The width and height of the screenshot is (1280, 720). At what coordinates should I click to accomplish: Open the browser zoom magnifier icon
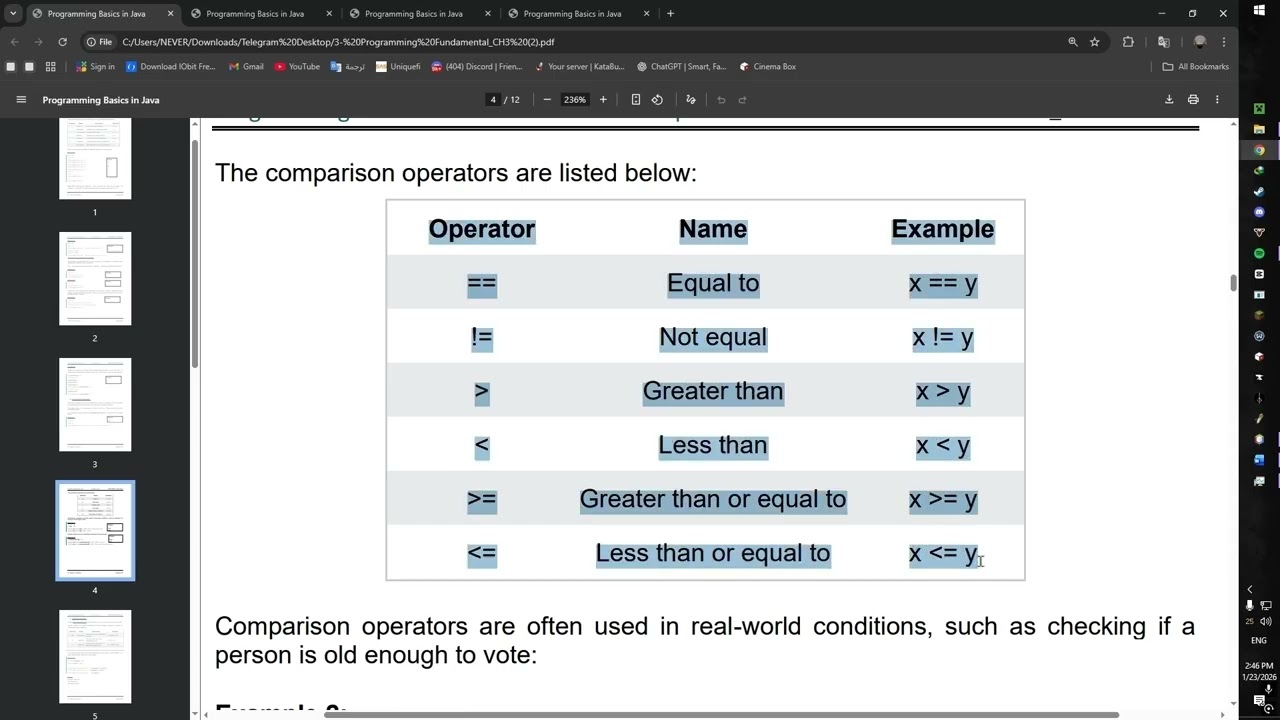tap(1073, 42)
